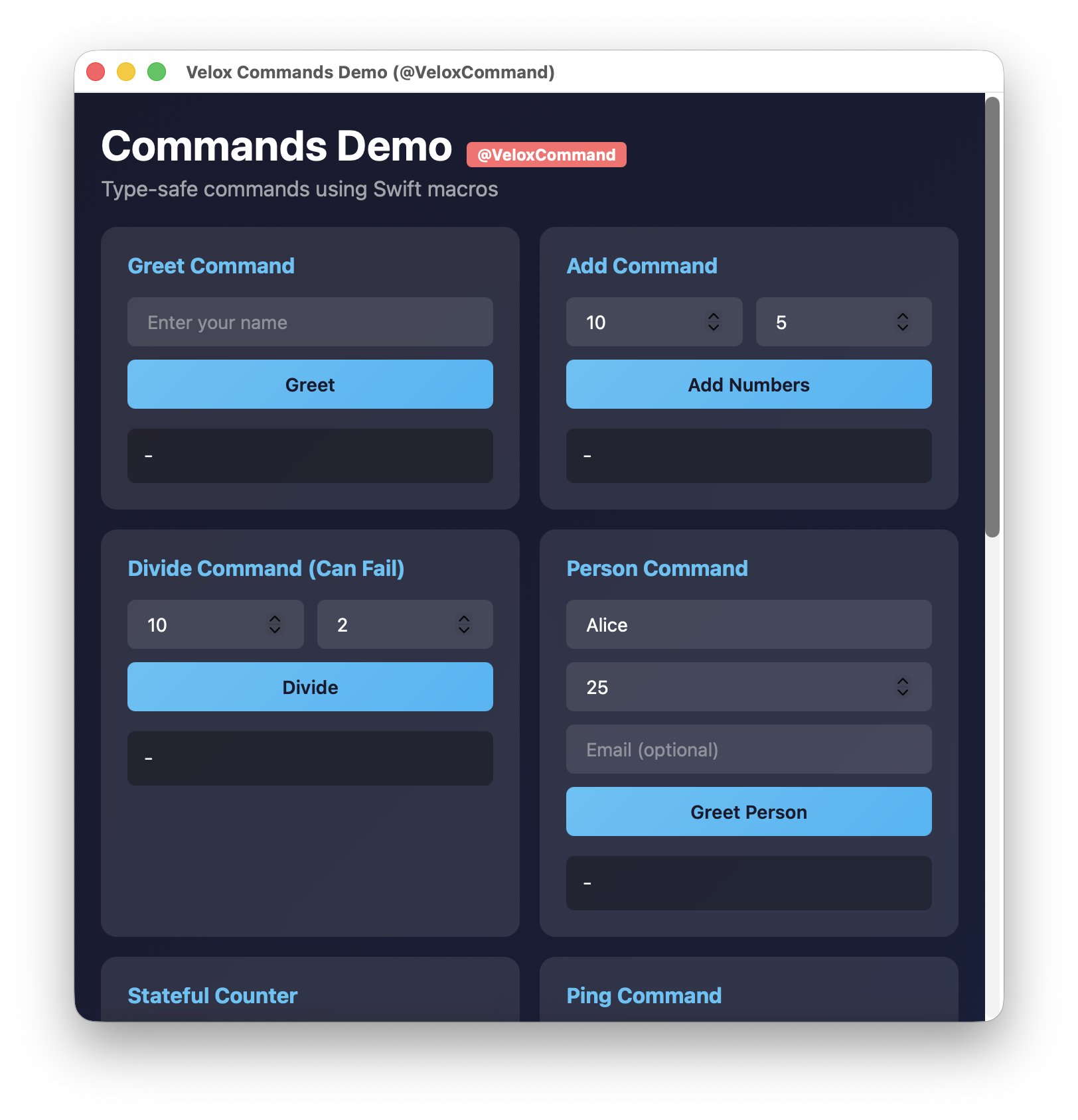
Task: Focus the Email (optional) field
Action: [x=749, y=749]
